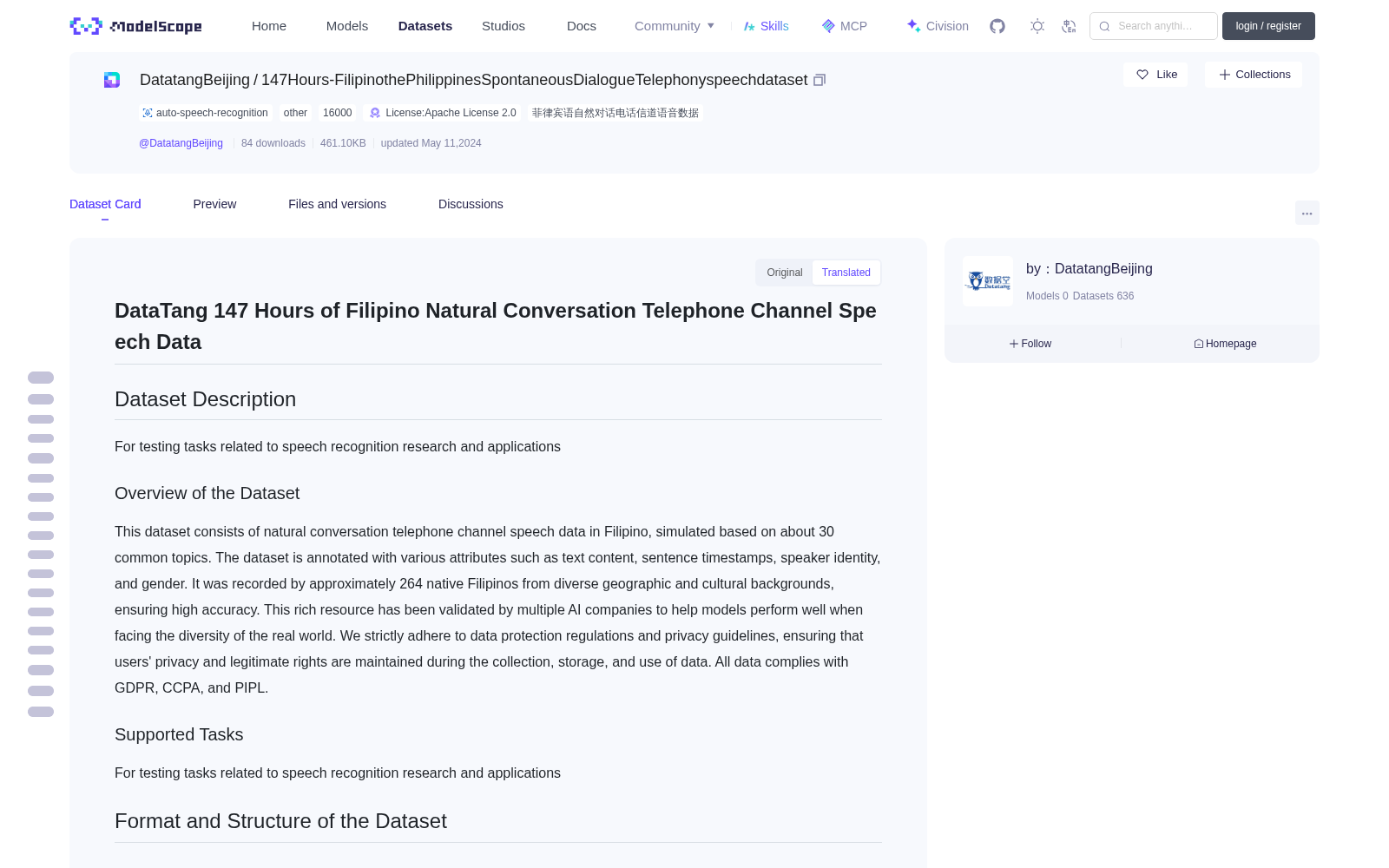Image resolution: width=1389 pixels, height=868 pixels.
Task: Click the heart icon on Like
Action: point(1142,75)
